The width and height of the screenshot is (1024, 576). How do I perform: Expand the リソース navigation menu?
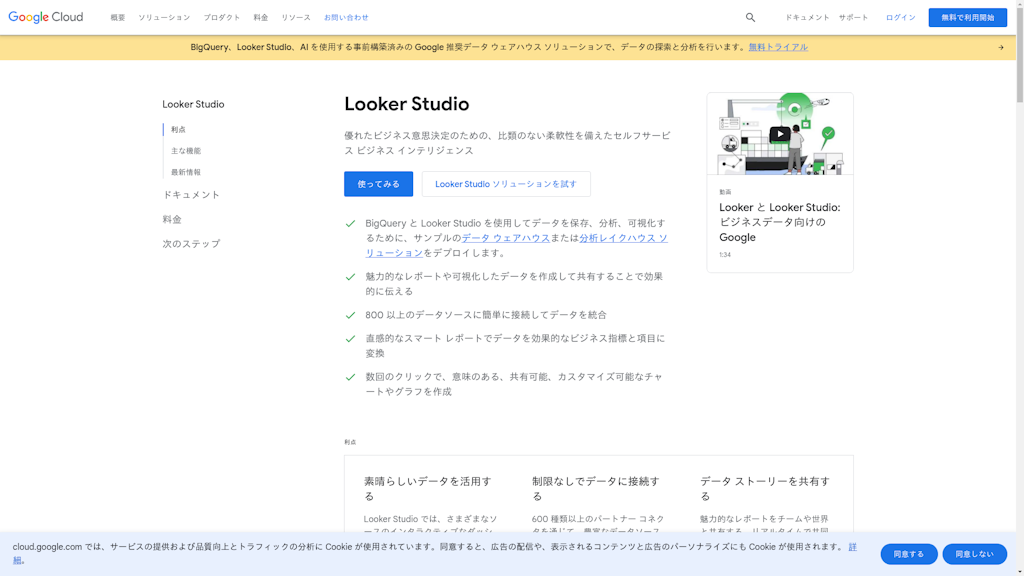pyautogui.click(x=296, y=18)
